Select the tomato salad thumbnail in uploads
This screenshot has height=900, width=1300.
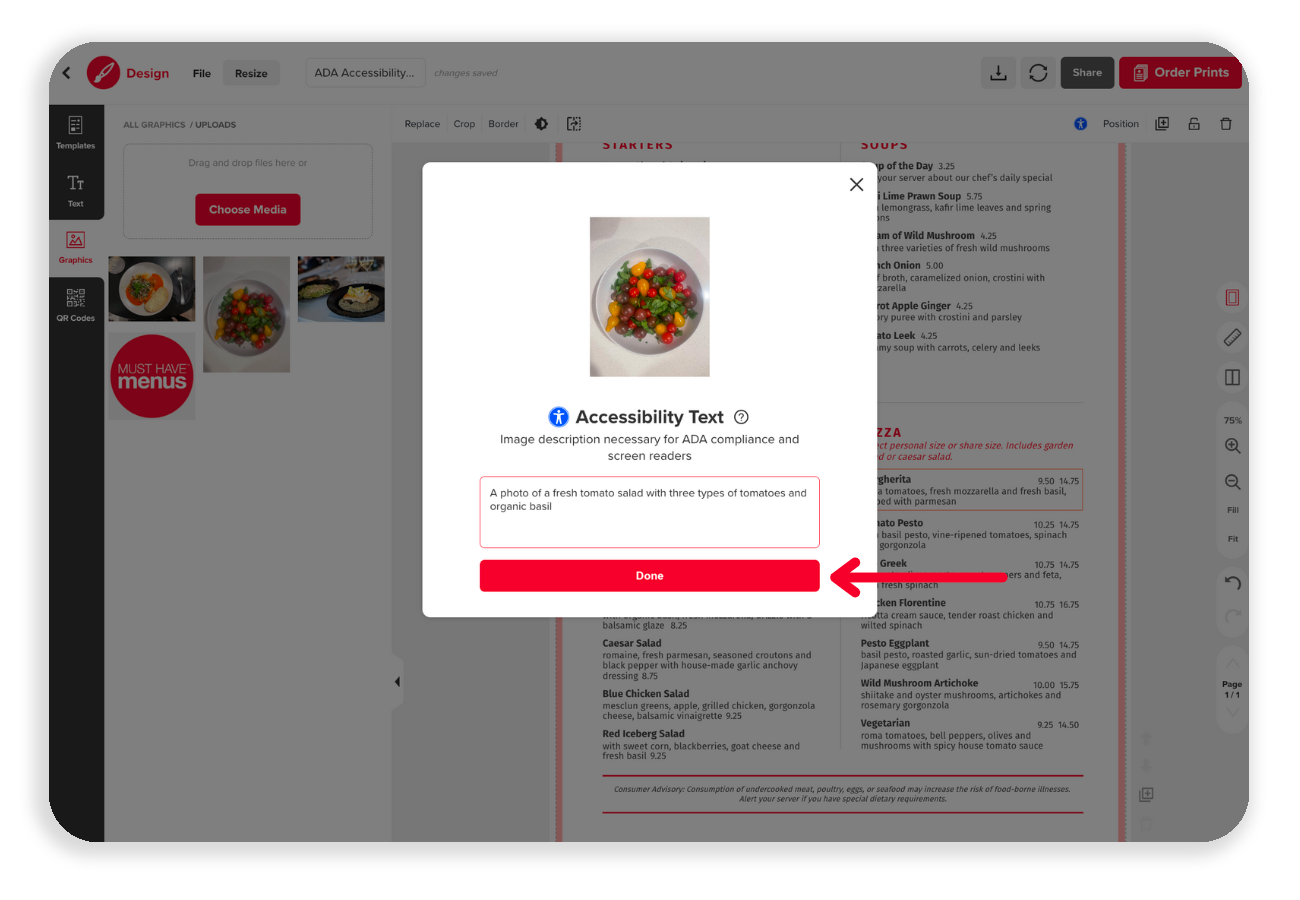246,314
